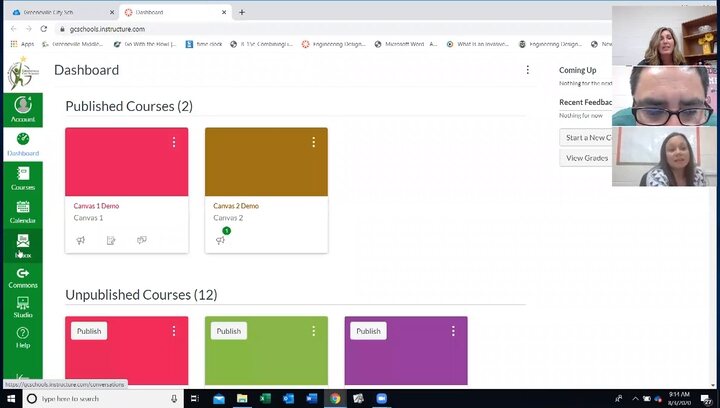Open Canvas 1 Demo card options menu
The height and width of the screenshot is (408, 720).
coord(174,143)
